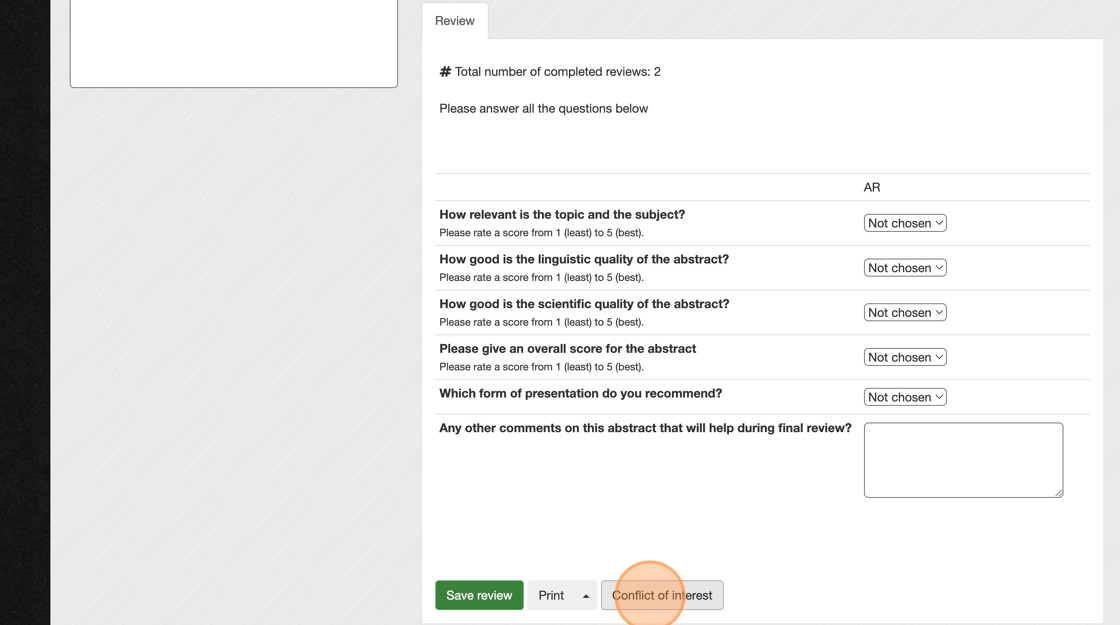Image resolution: width=1120 pixels, height=625 pixels.
Task: Open the Print options caret arrow
Action: [x=586, y=596]
